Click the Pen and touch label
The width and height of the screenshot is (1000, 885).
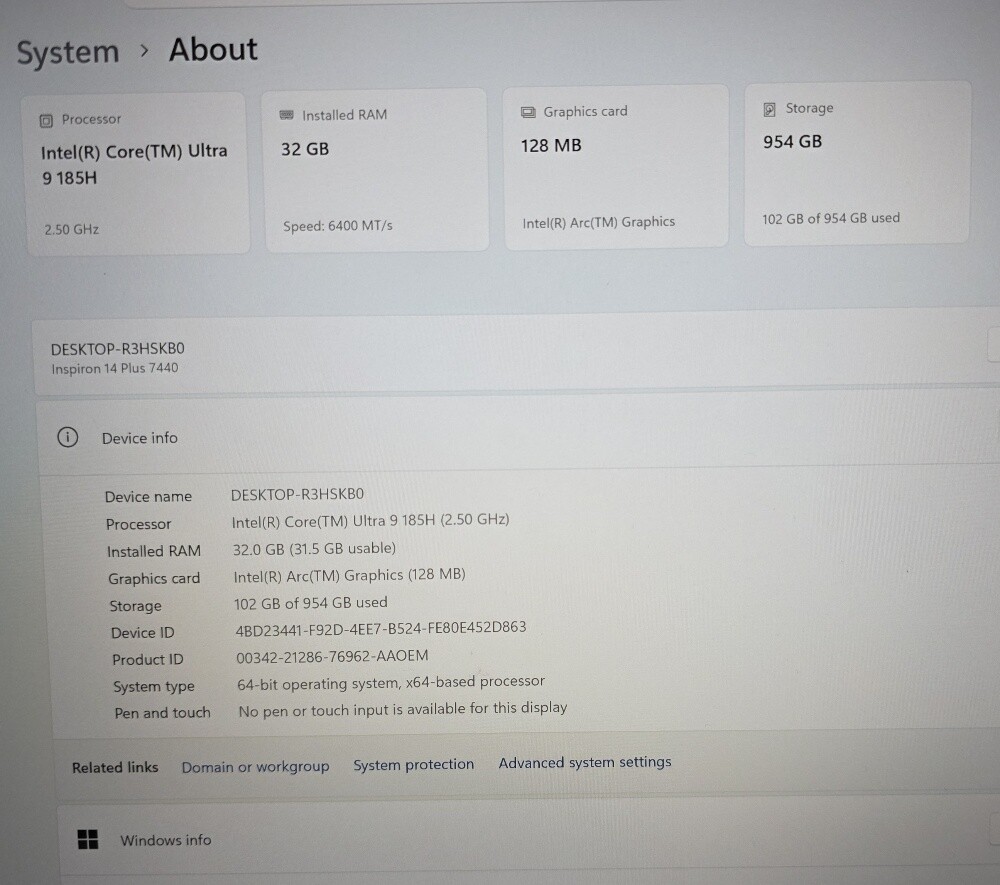click(162, 713)
